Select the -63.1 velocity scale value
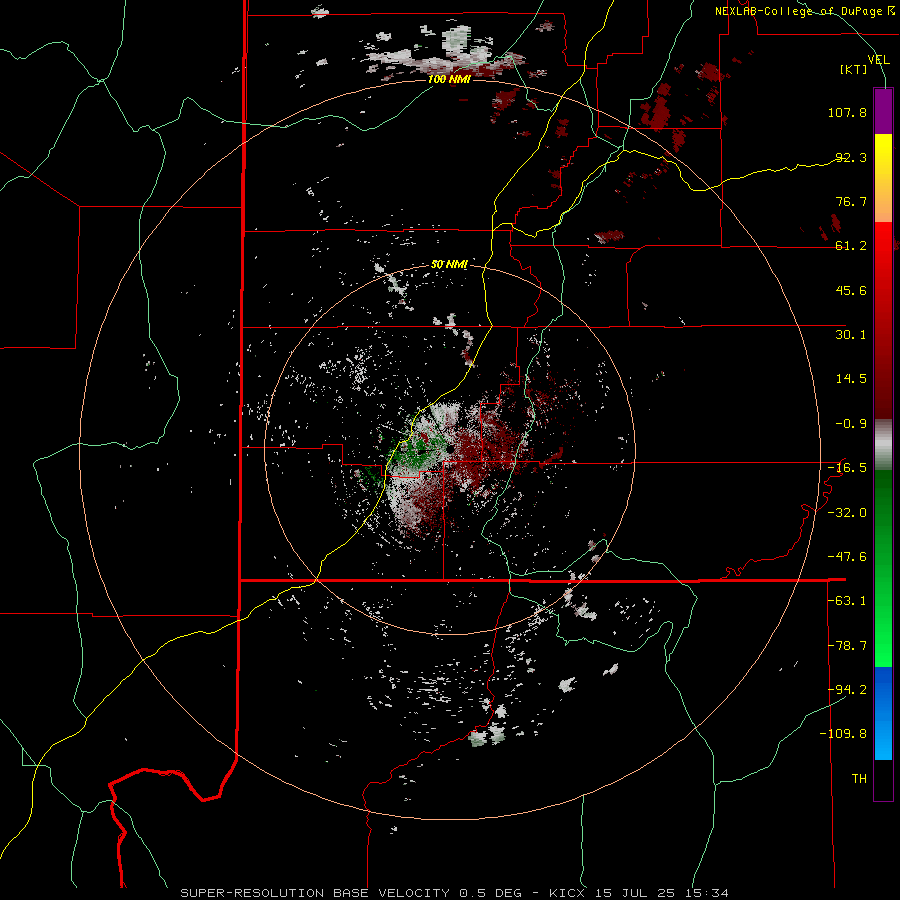The height and width of the screenshot is (900, 900). pos(847,601)
